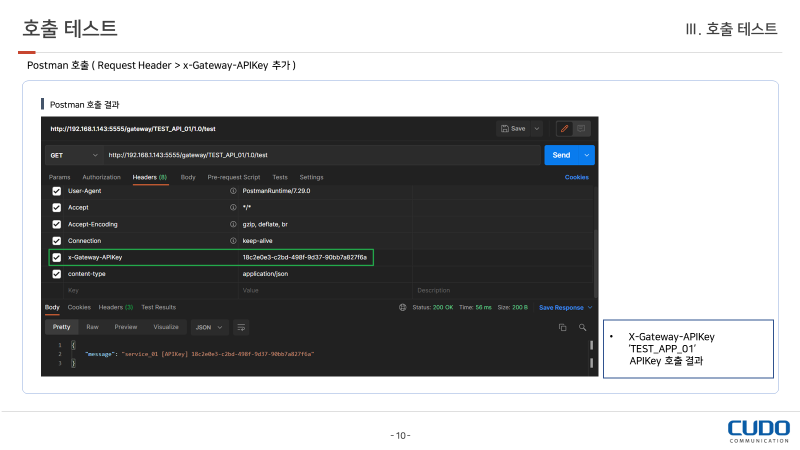Click the wrap lines icon

[241, 327]
